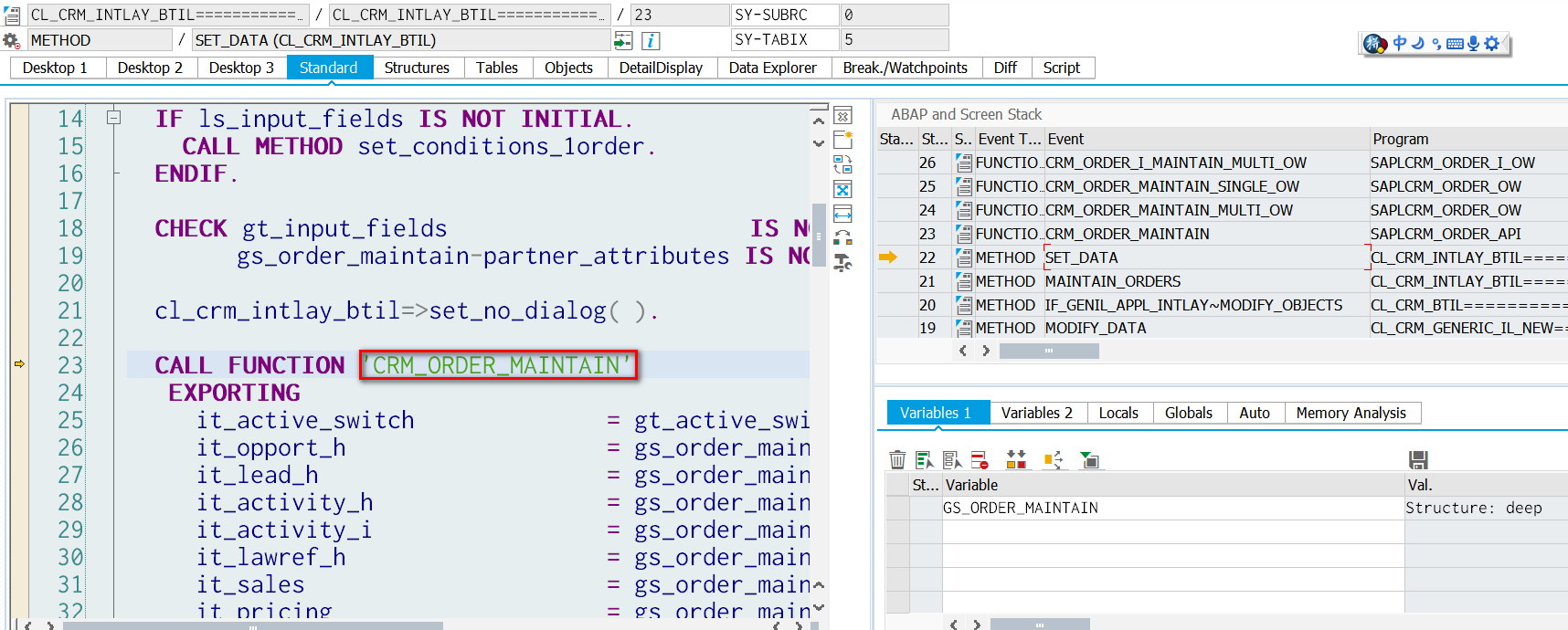Image resolution: width=1568 pixels, height=630 pixels.
Task: Open the Structures tab
Action: [417, 68]
